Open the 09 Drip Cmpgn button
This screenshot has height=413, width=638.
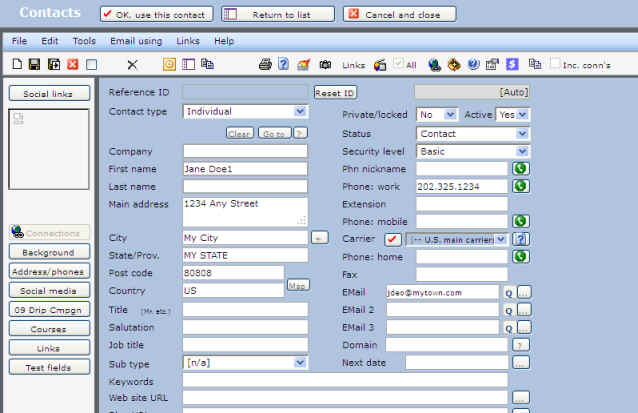(x=49, y=310)
